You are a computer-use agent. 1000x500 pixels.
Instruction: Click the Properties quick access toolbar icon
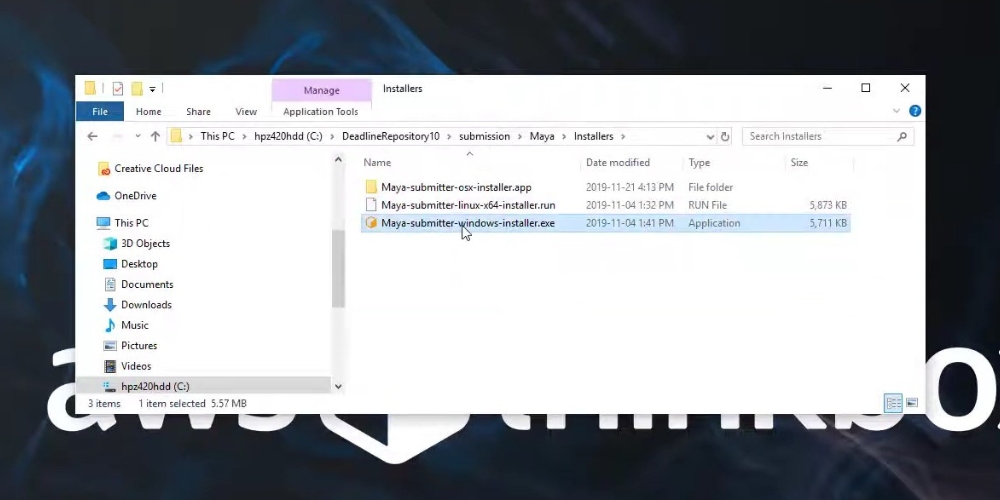pos(117,88)
